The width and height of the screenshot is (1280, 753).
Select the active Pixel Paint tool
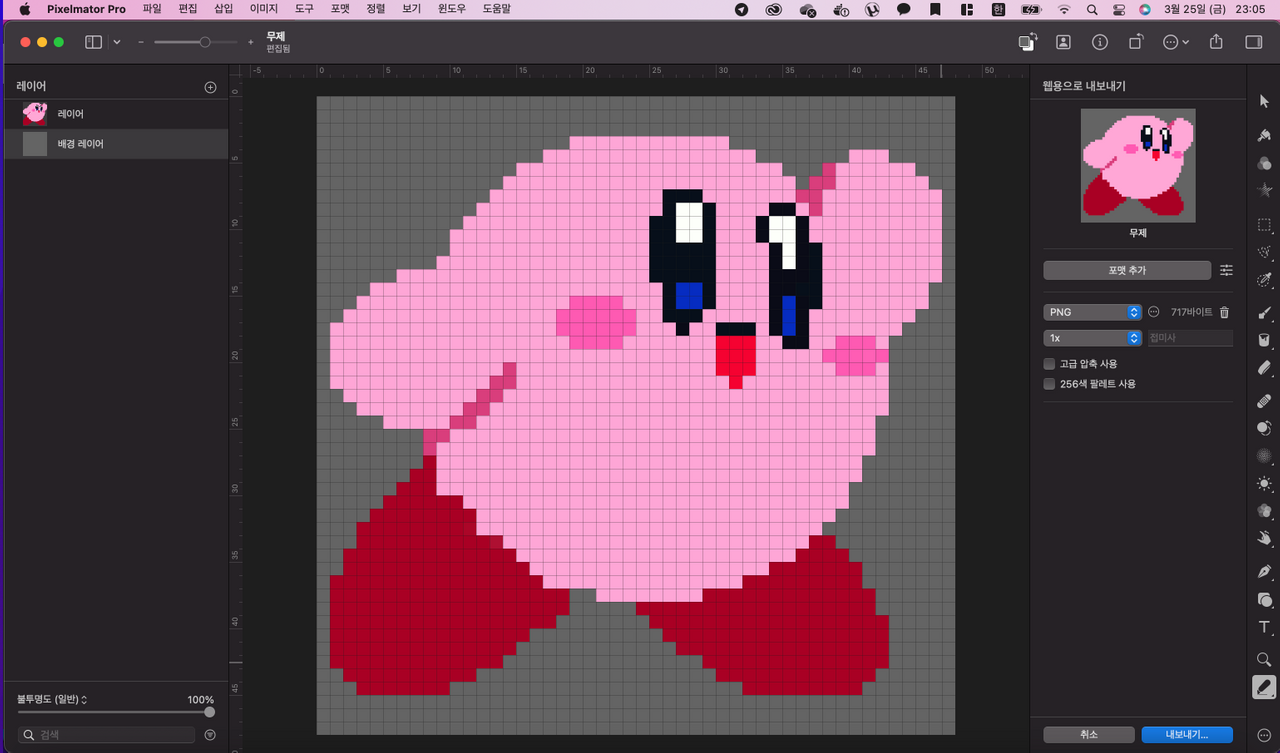click(1264, 687)
